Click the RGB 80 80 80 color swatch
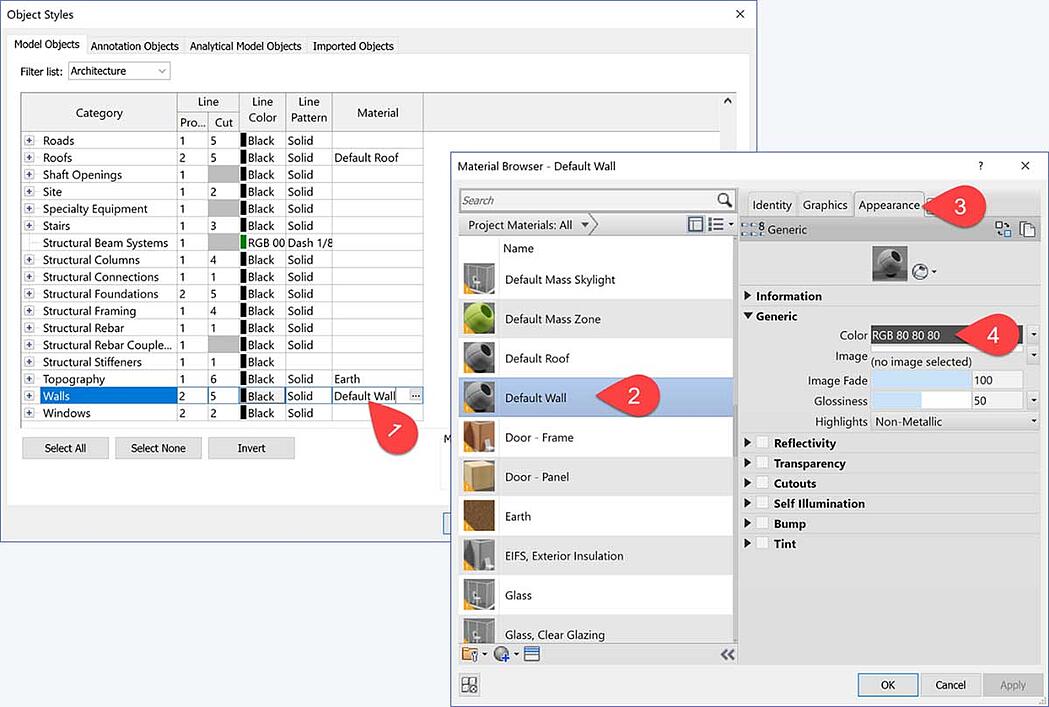1049x707 pixels. pos(920,336)
